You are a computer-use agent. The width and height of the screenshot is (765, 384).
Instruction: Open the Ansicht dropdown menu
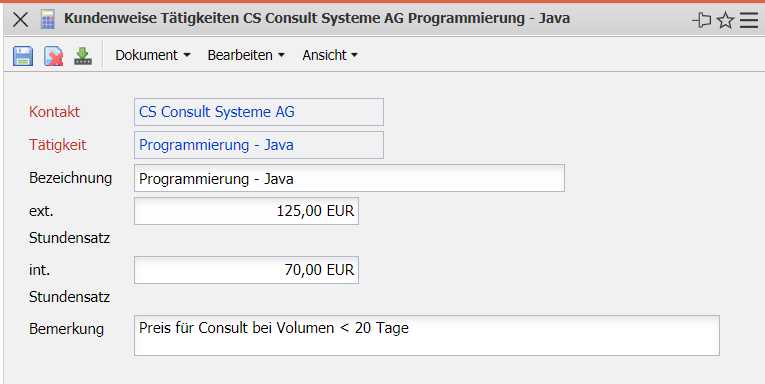[x=330, y=55]
